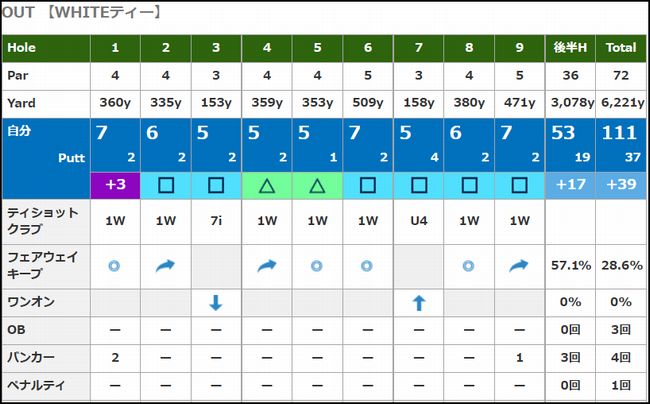Click hole 2 bogey square icon
The width and height of the screenshot is (650, 404).
[165, 185]
